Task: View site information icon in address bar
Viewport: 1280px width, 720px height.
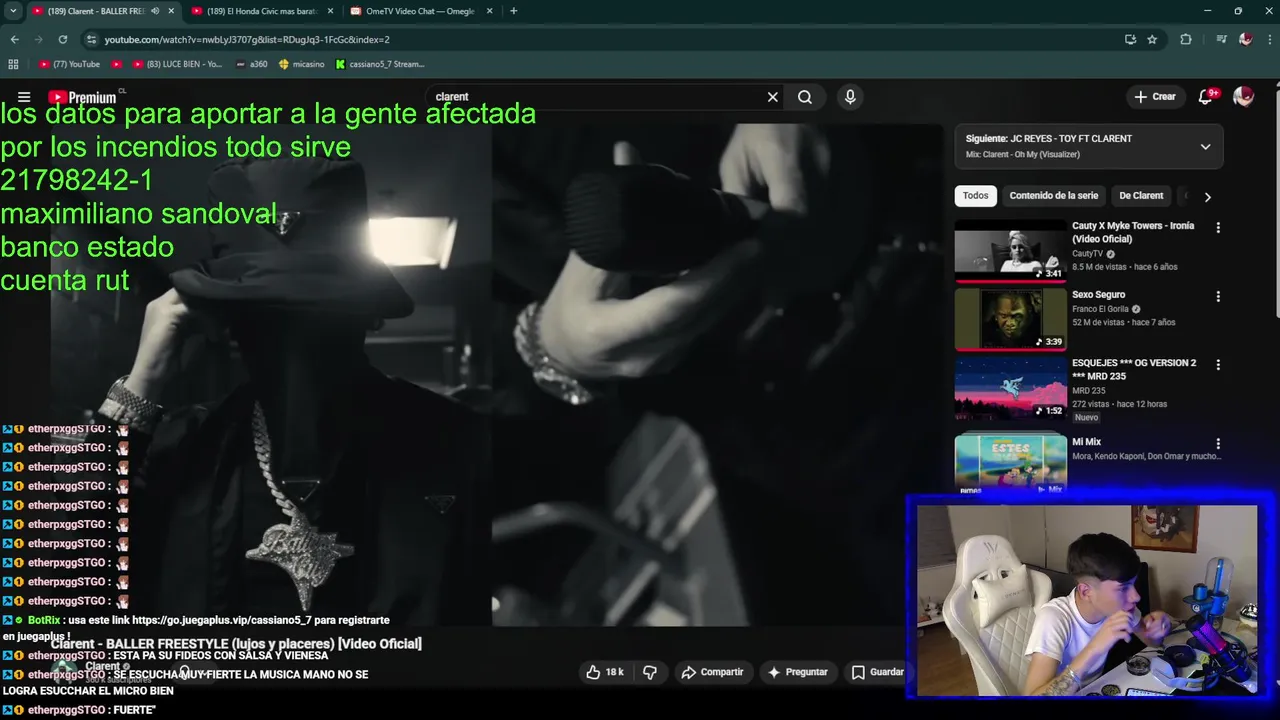Action: click(91, 39)
